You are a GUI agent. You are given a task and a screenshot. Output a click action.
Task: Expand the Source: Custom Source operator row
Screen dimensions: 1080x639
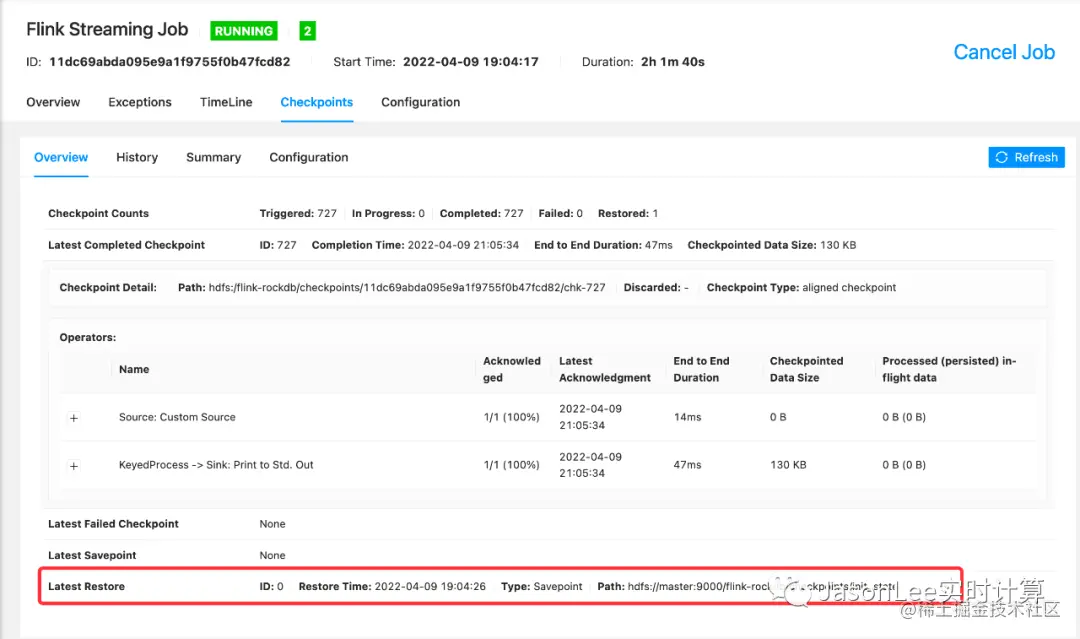click(74, 418)
